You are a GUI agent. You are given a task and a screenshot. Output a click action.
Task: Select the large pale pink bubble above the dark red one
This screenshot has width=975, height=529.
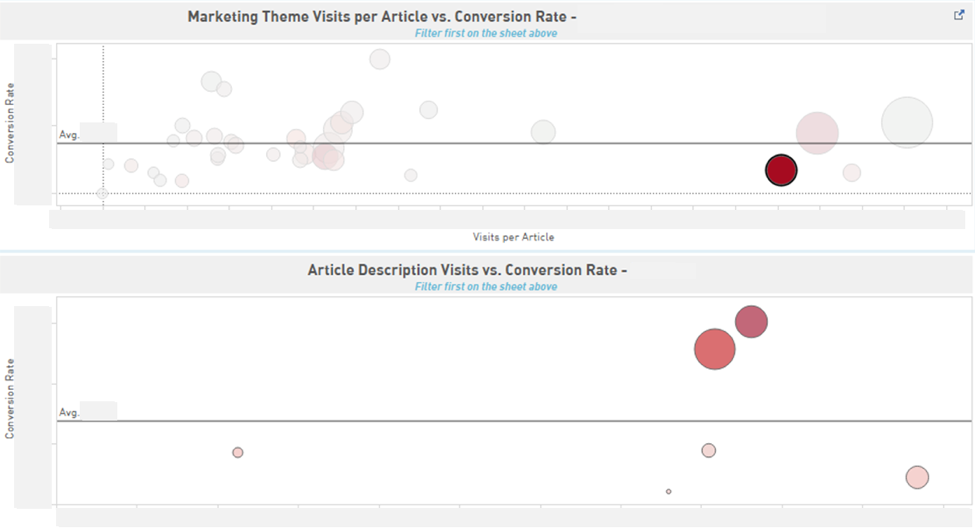click(817, 133)
